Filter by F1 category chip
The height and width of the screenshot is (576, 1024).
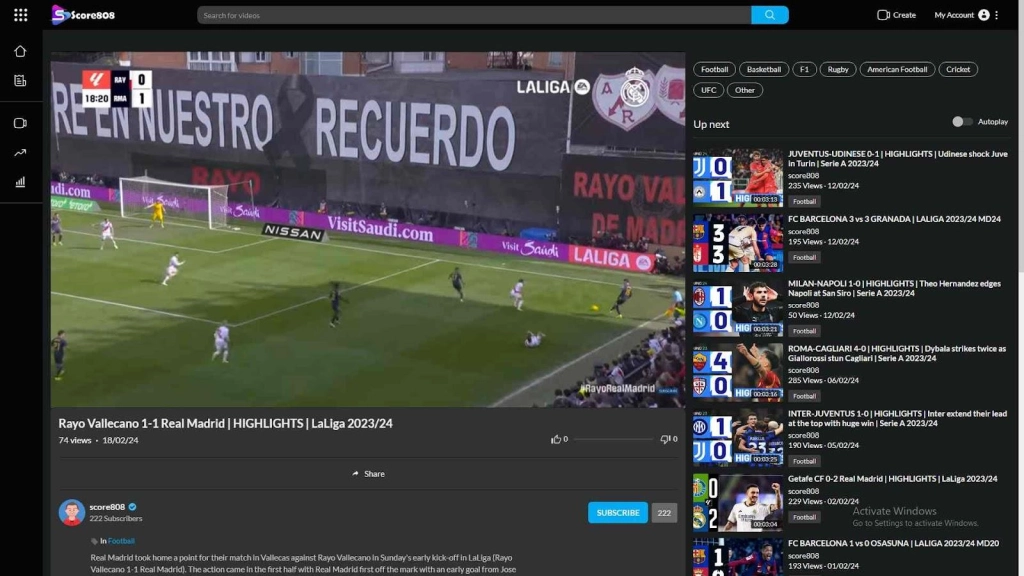(x=804, y=69)
